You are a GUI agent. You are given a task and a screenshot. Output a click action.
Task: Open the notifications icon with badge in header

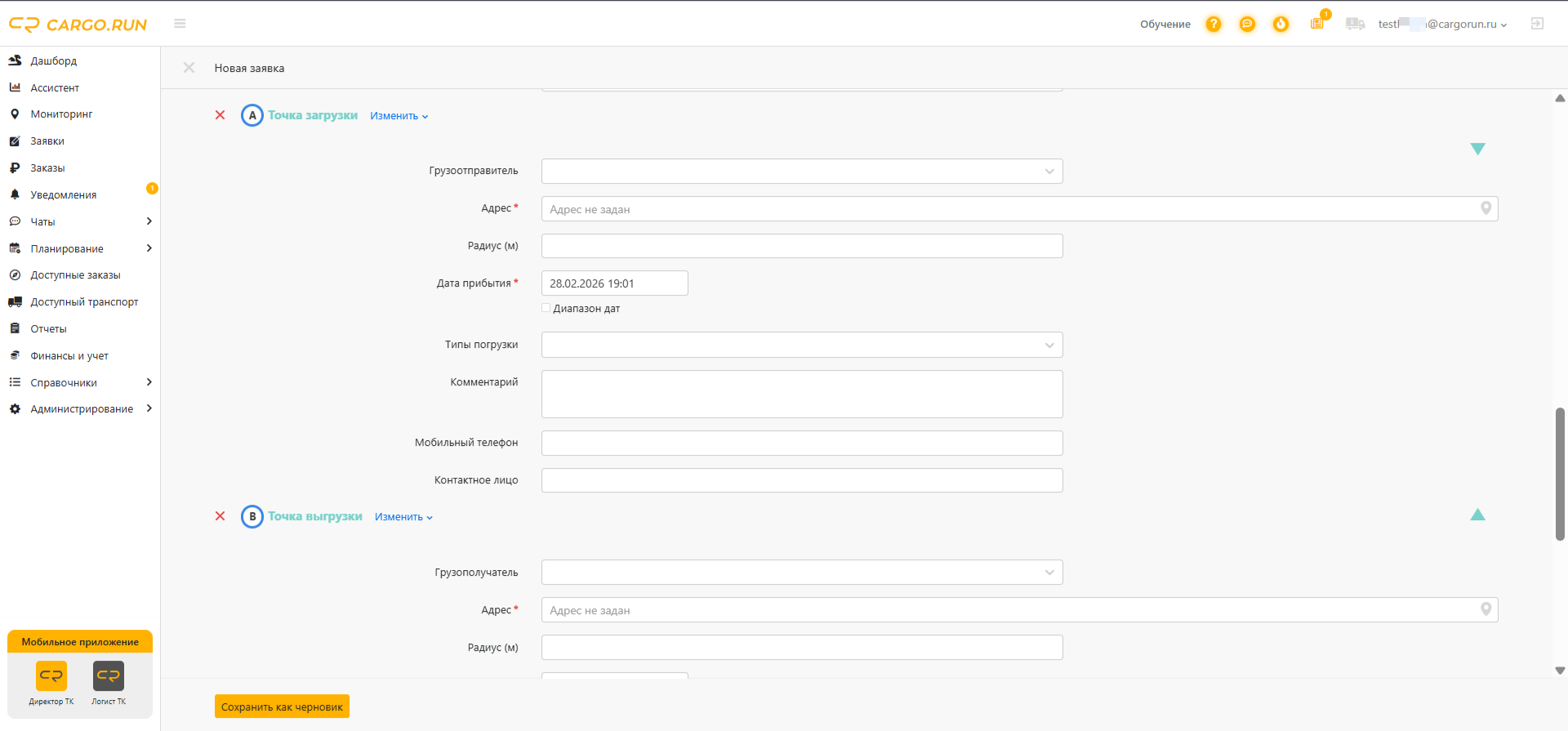pos(1318,22)
